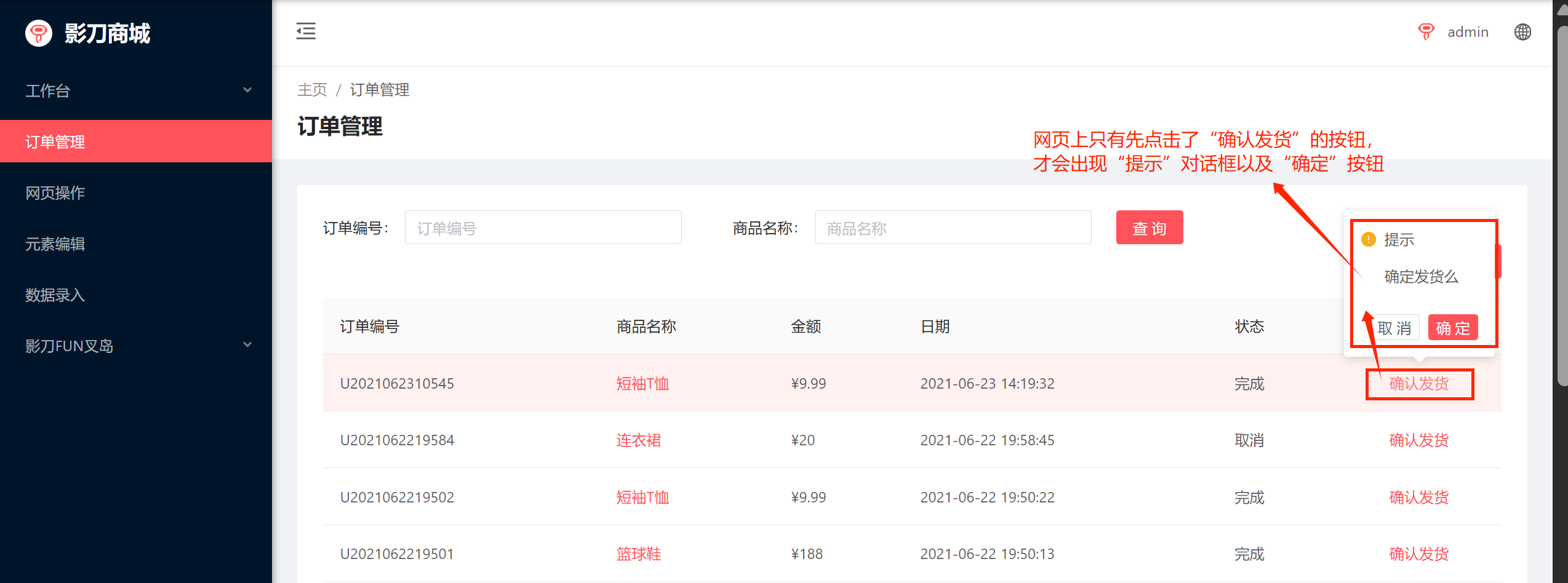
Task: Collapse the sidebar with the fold icon
Action: pyautogui.click(x=306, y=31)
